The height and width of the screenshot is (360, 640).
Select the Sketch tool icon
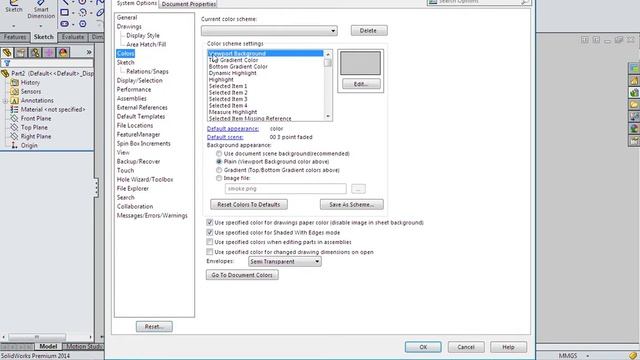13,2
